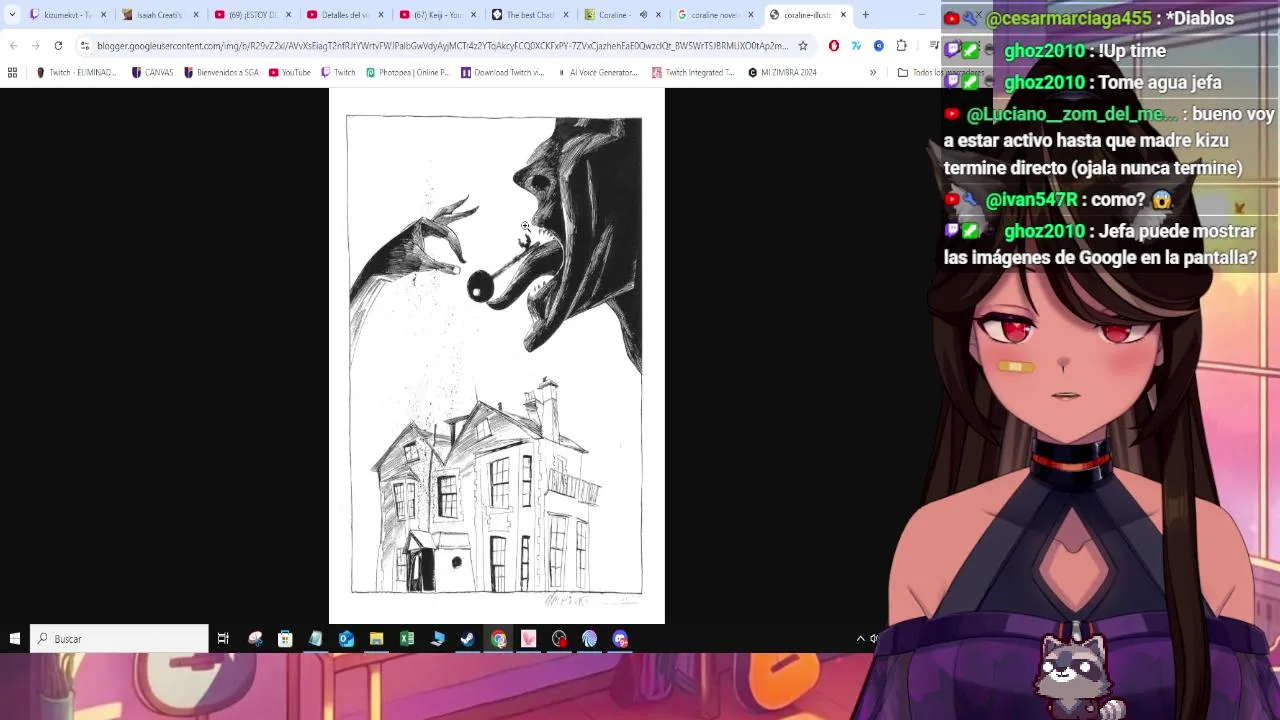Open the blue striped globe taskbar app

tap(590, 639)
